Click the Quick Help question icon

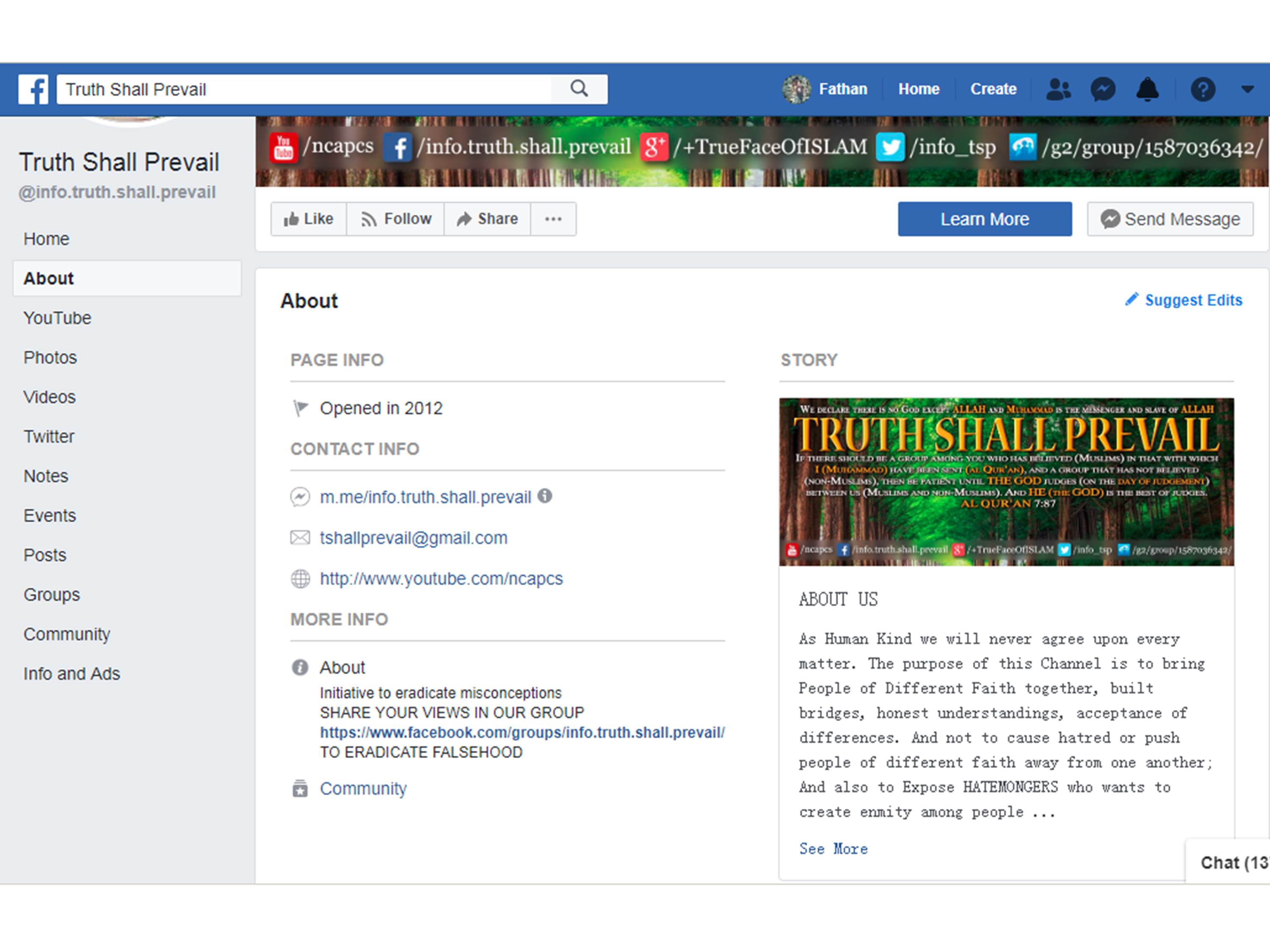pos(1202,90)
